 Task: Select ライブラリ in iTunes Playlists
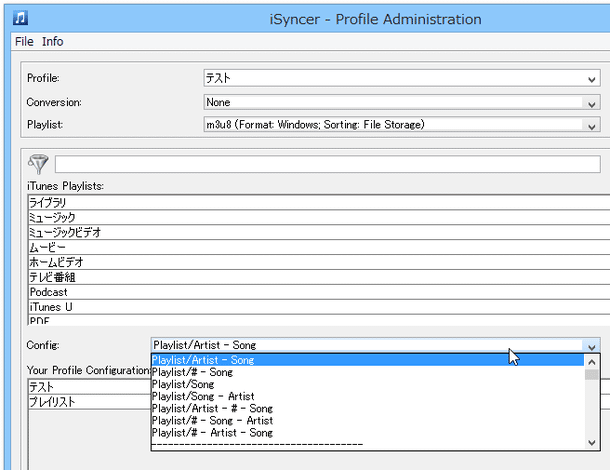(x=319, y=203)
